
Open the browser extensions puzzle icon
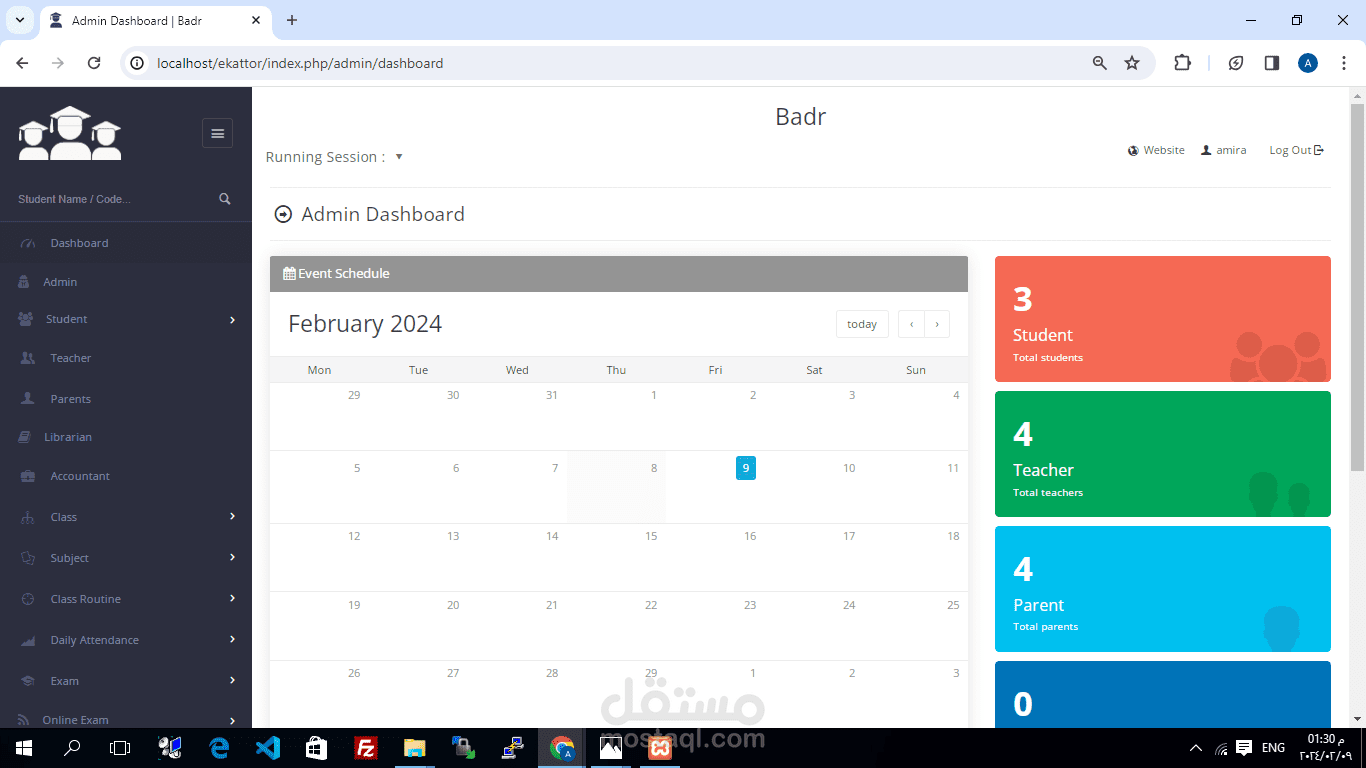click(1182, 63)
